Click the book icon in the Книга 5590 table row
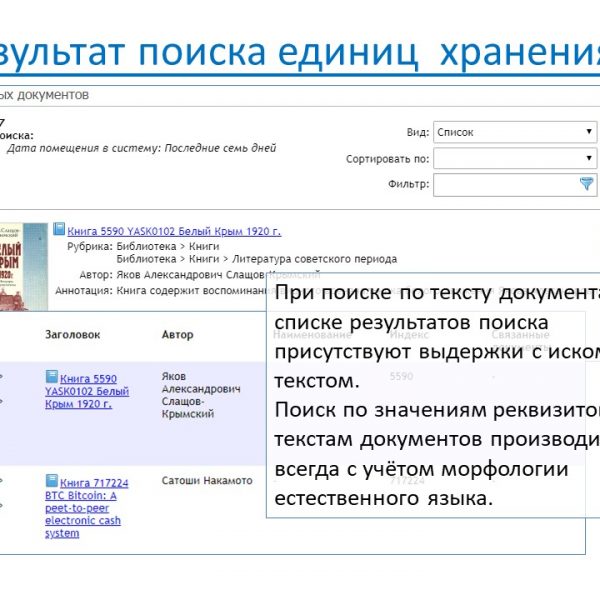 (x=51, y=377)
